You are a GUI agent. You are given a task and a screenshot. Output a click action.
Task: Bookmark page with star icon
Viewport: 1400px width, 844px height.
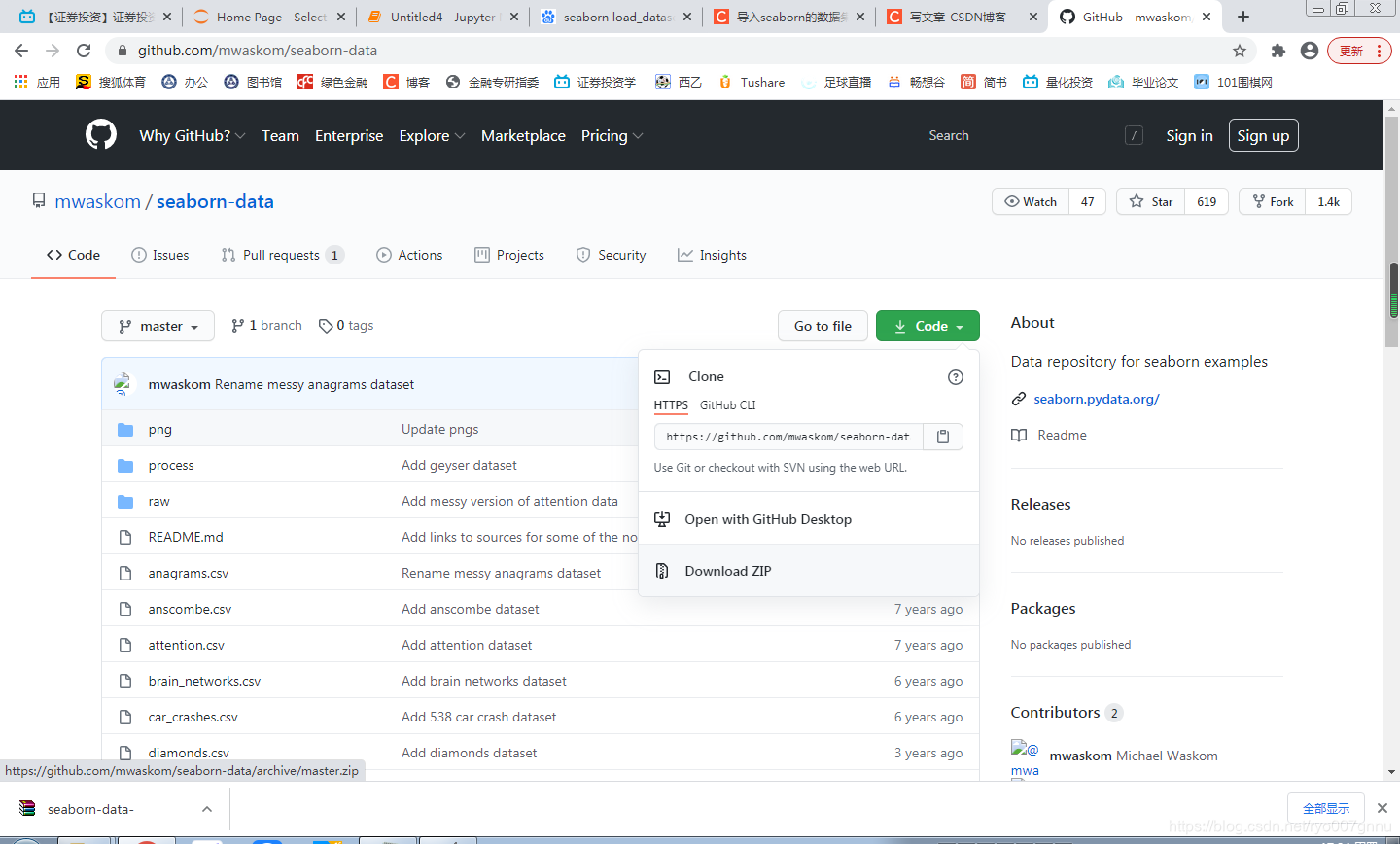[1240, 51]
